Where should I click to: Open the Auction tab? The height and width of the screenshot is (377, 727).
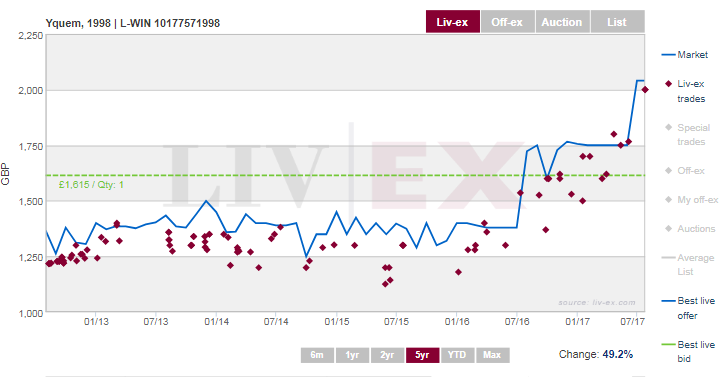[562, 22]
